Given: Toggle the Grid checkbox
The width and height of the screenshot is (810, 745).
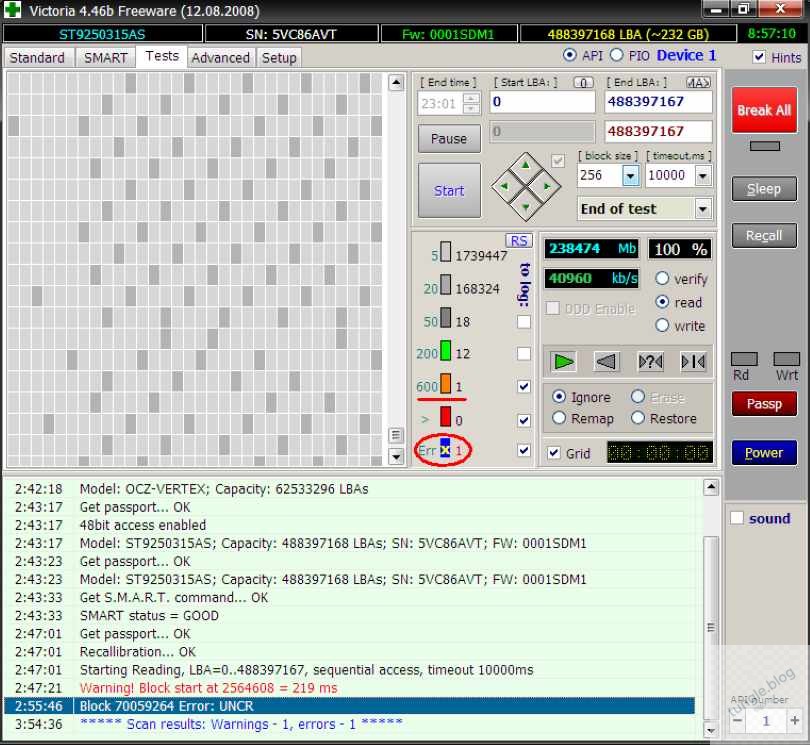Looking at the screenshot, I should pyautogui.click(x=554, y=453).
